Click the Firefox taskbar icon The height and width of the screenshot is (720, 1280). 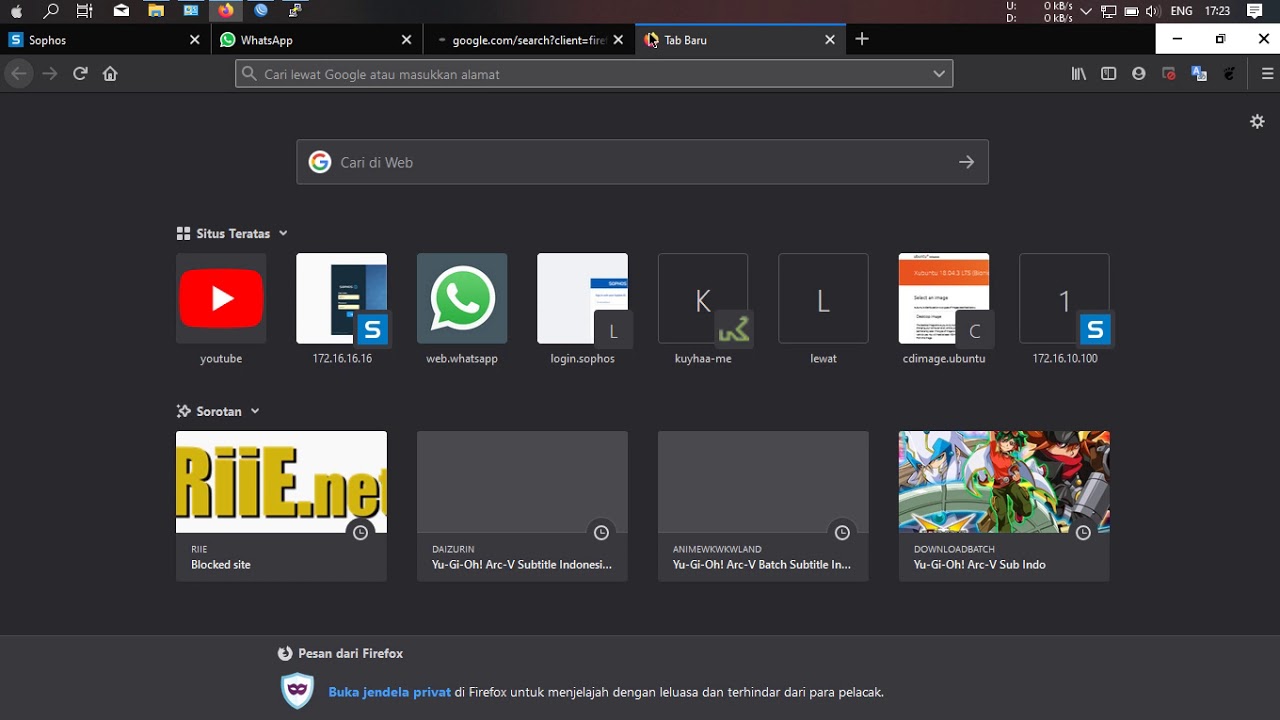tap(226, 11)
